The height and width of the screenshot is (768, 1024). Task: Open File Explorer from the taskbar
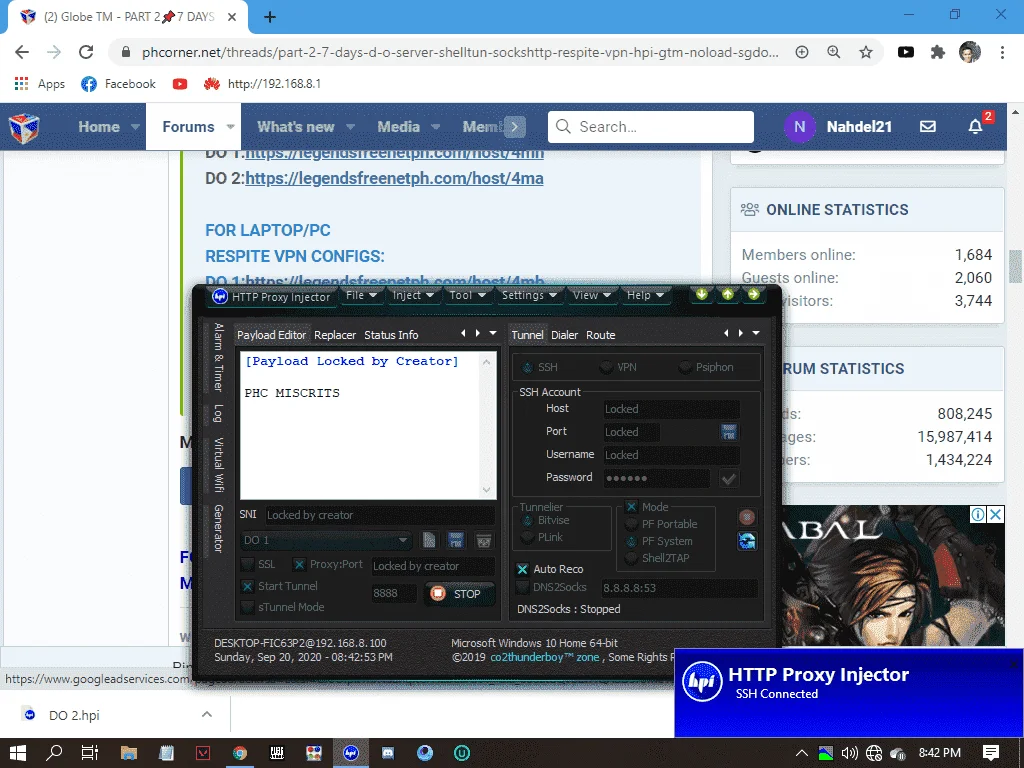coord(129,753)
